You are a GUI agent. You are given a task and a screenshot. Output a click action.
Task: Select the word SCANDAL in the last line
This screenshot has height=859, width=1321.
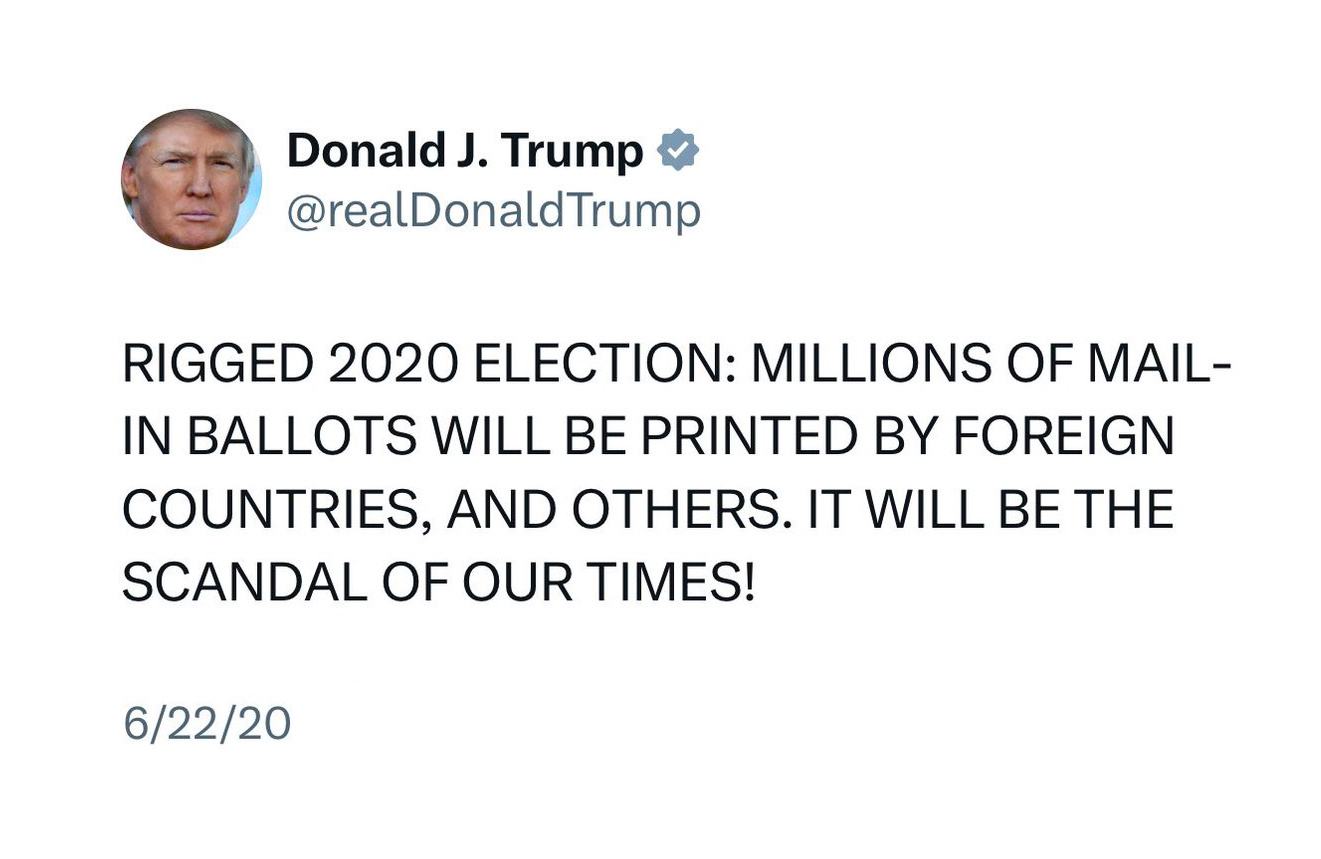[x=245, y=584]
